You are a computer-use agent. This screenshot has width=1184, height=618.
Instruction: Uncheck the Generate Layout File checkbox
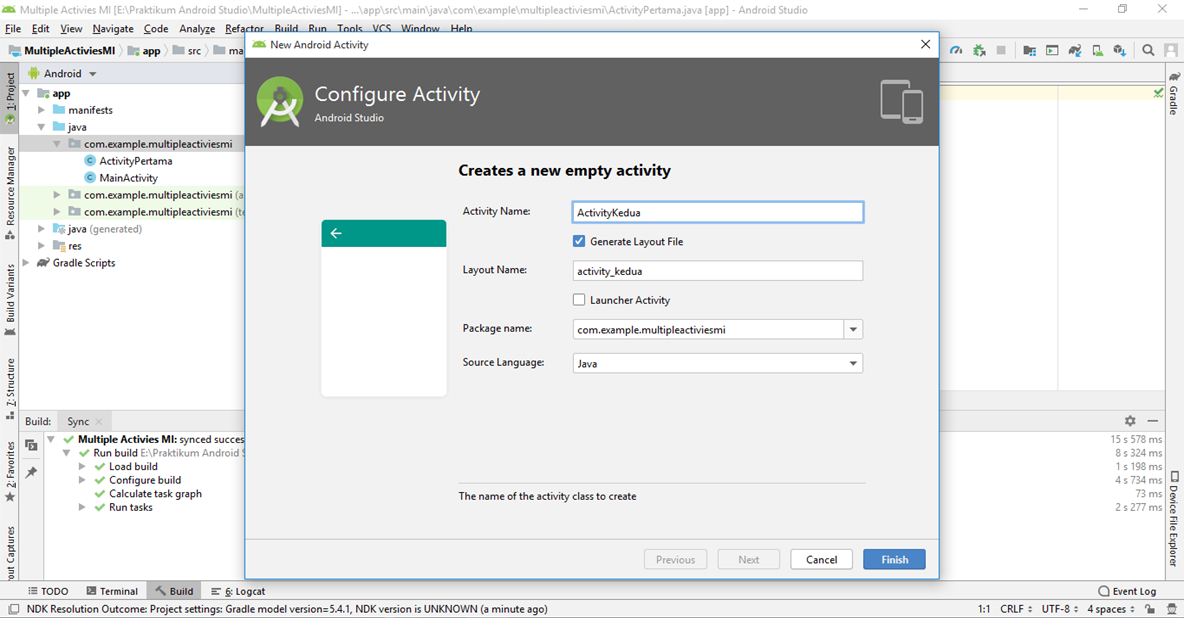[579, 241]
